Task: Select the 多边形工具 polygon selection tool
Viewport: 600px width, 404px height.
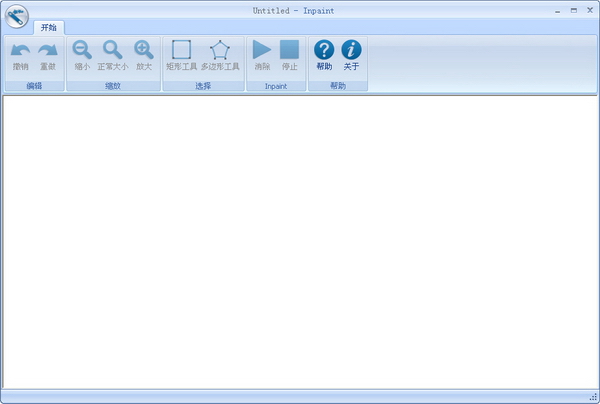Action: click(x=219, y=50)
